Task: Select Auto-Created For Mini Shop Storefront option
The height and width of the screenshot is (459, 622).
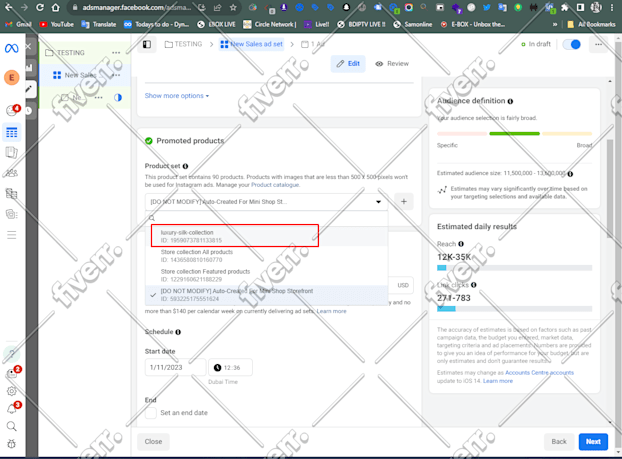Action: (x=266, y=295)
